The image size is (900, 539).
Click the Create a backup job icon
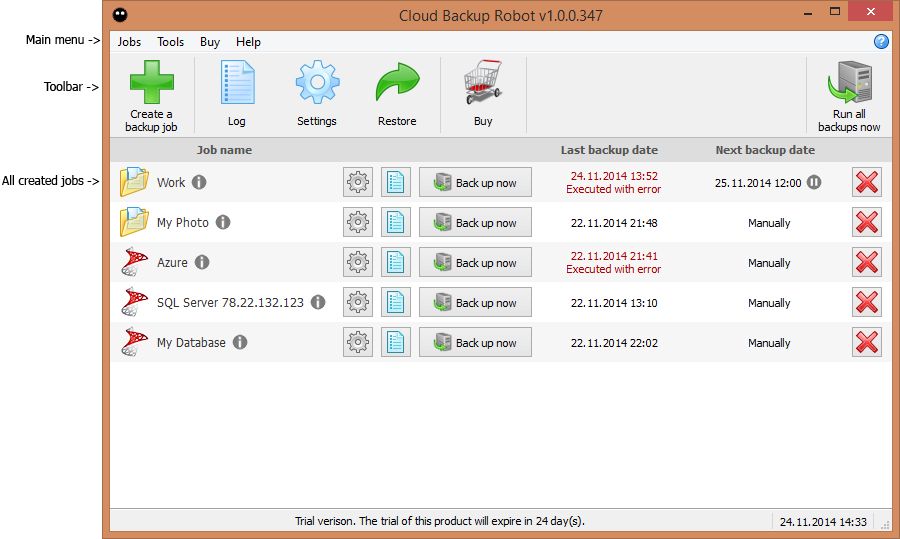pos(151,84)
